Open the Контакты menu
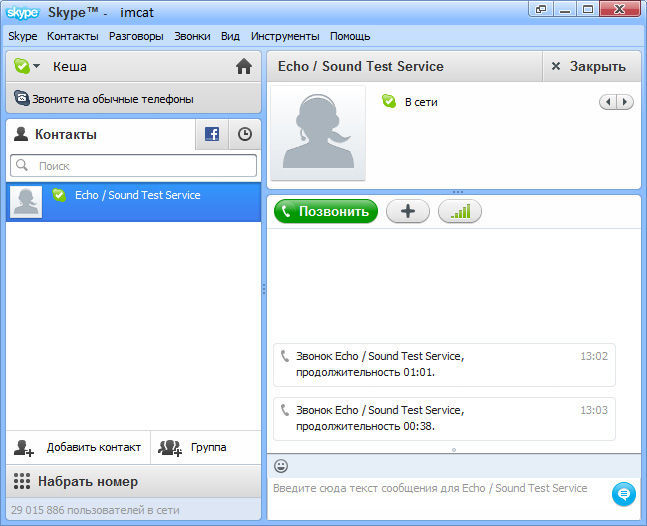647x526 pixels. [x=72, y=36]
